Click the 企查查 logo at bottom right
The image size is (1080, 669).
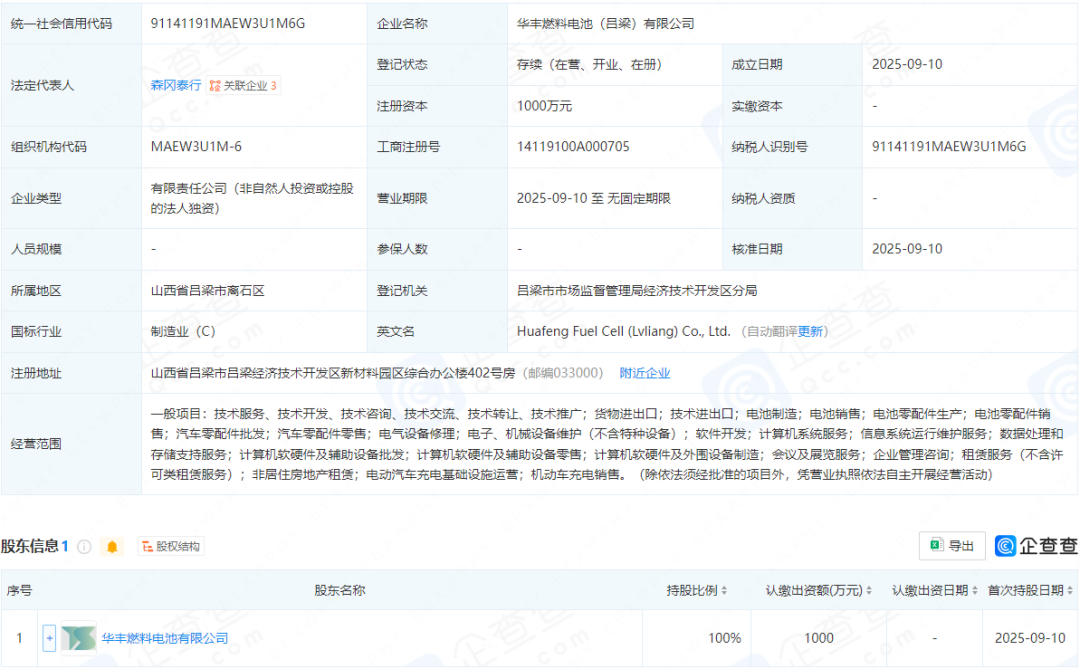1037,546
